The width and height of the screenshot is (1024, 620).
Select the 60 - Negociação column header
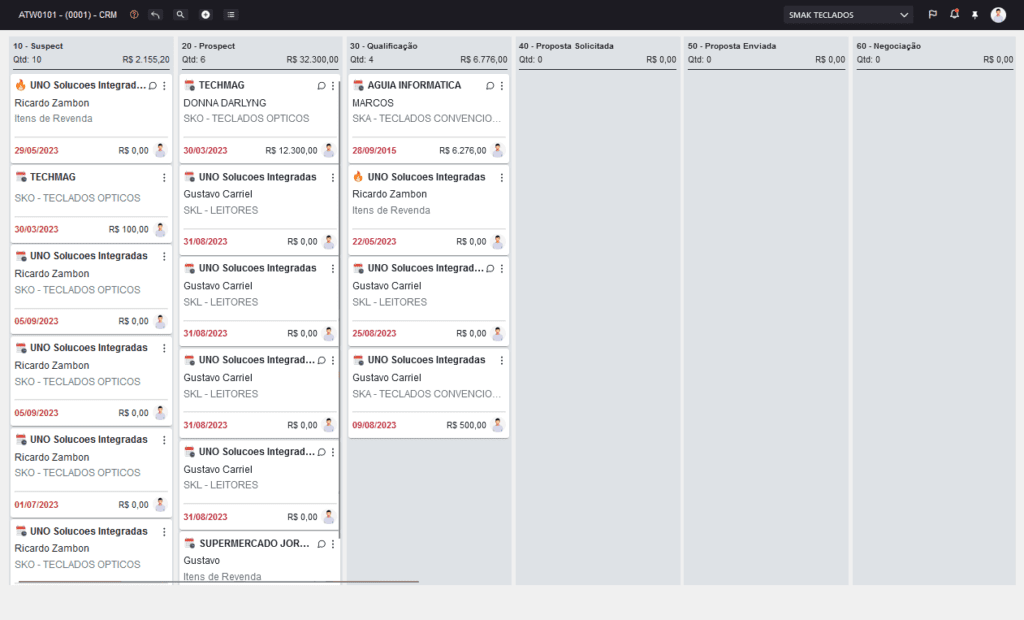(x=889, y=46)
